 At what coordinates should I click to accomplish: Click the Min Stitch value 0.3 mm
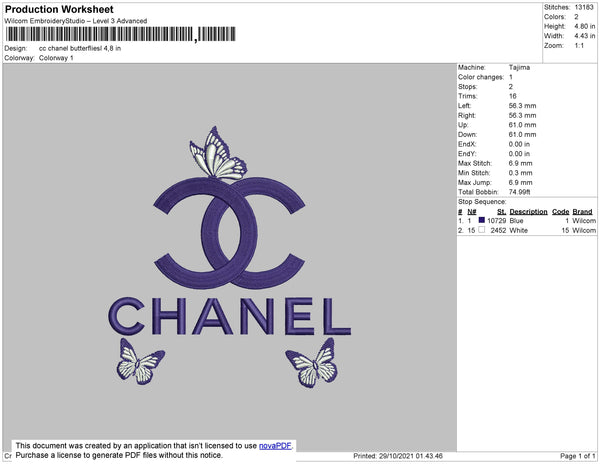(520, 173)
